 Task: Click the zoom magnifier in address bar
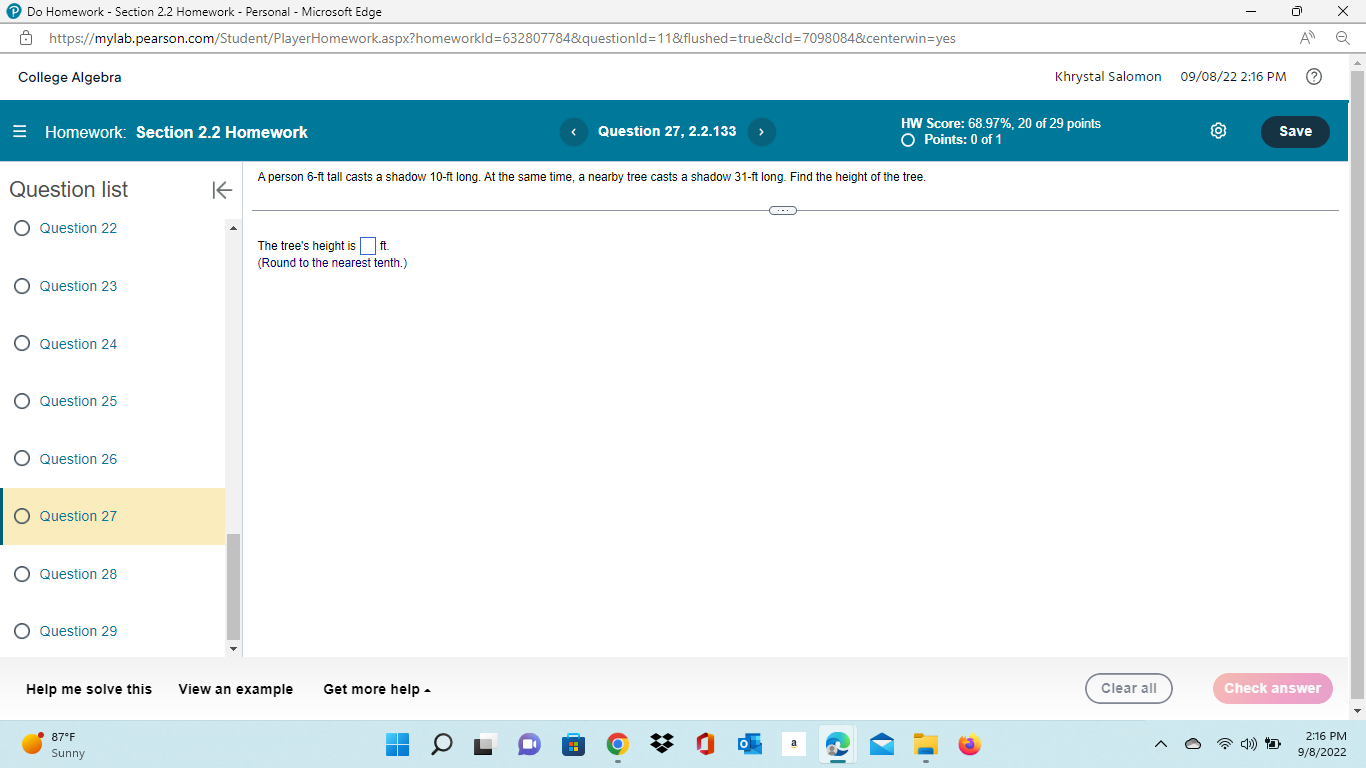pyautogui.click(x=1343, y=38)
